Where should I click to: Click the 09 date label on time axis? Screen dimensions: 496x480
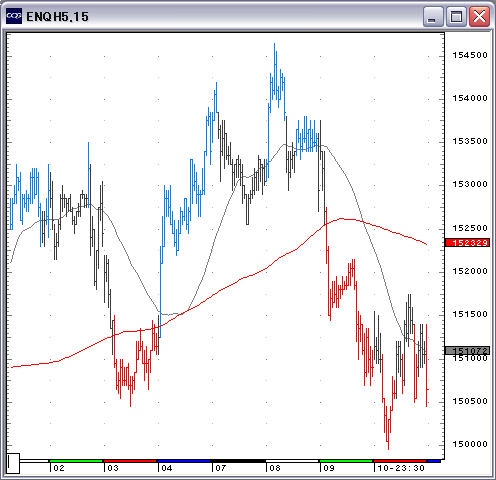329,468
